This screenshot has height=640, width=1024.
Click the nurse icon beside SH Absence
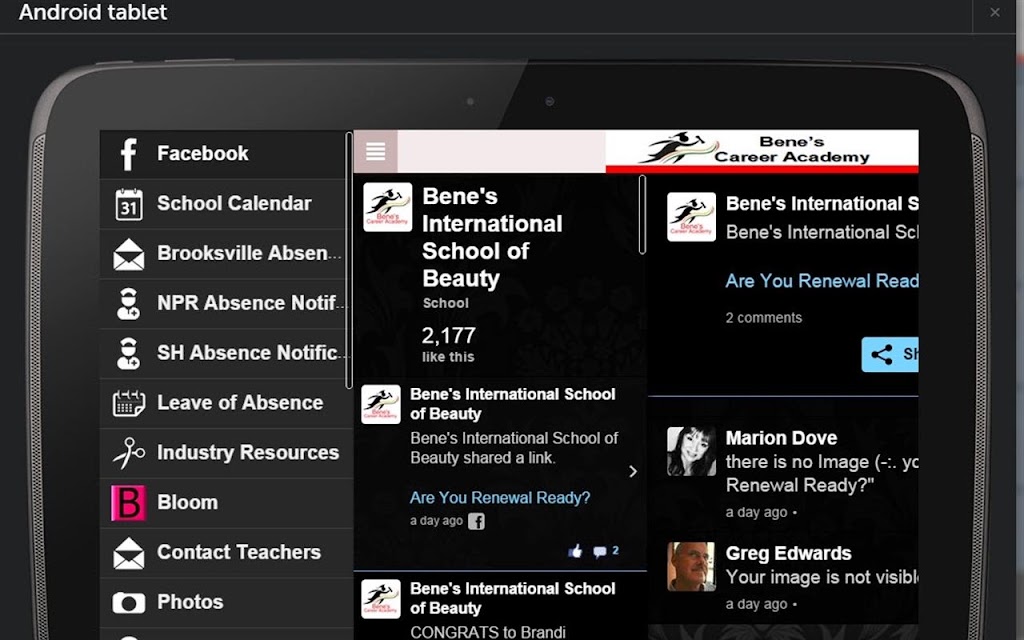click(129, 353)
